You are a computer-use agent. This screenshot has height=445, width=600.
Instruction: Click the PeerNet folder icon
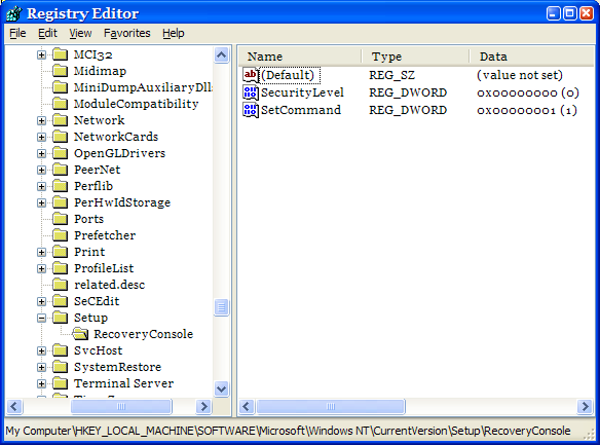tap(60, 170)
